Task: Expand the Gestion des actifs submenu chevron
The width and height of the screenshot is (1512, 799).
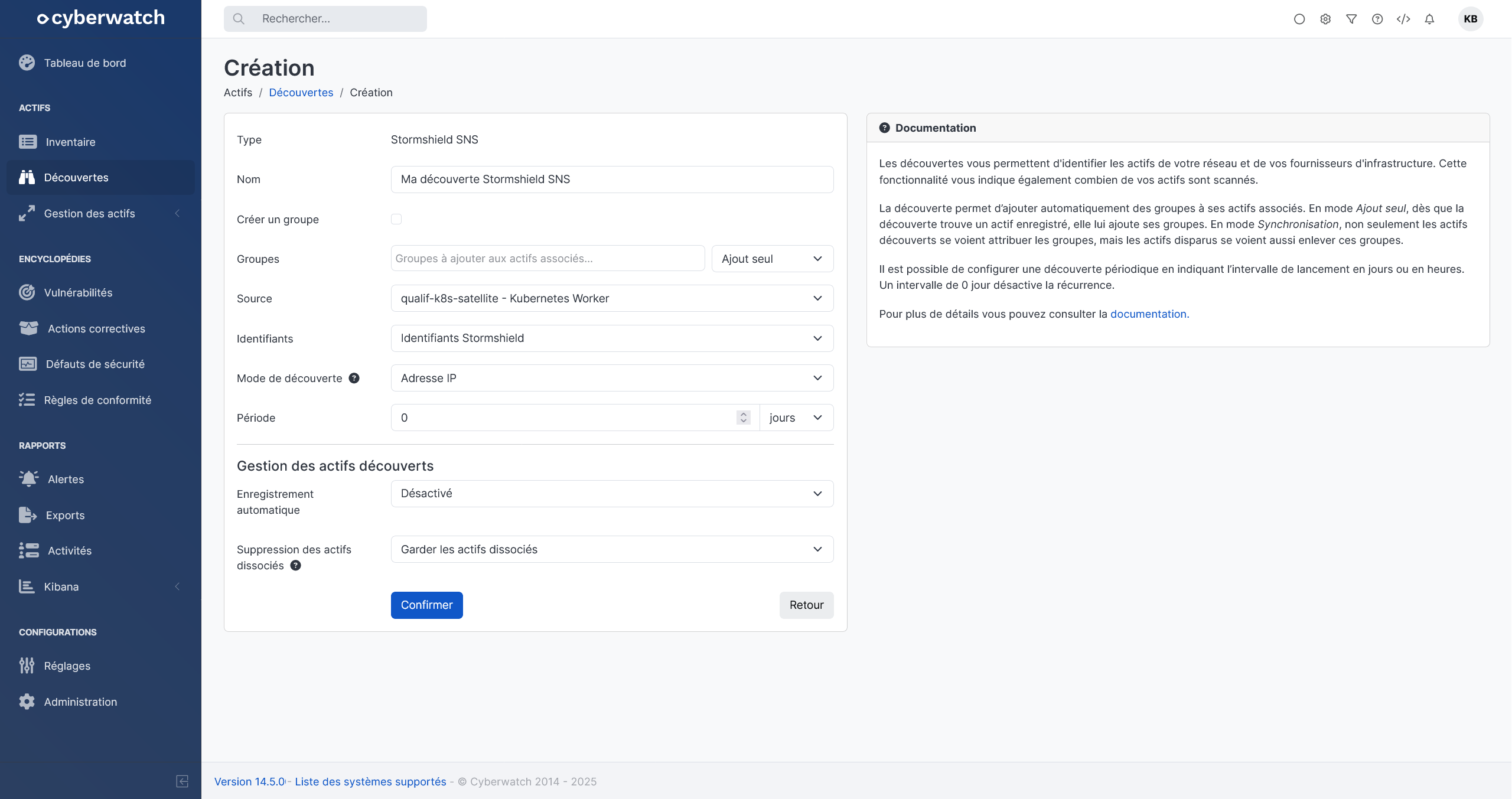Action: 177,213
